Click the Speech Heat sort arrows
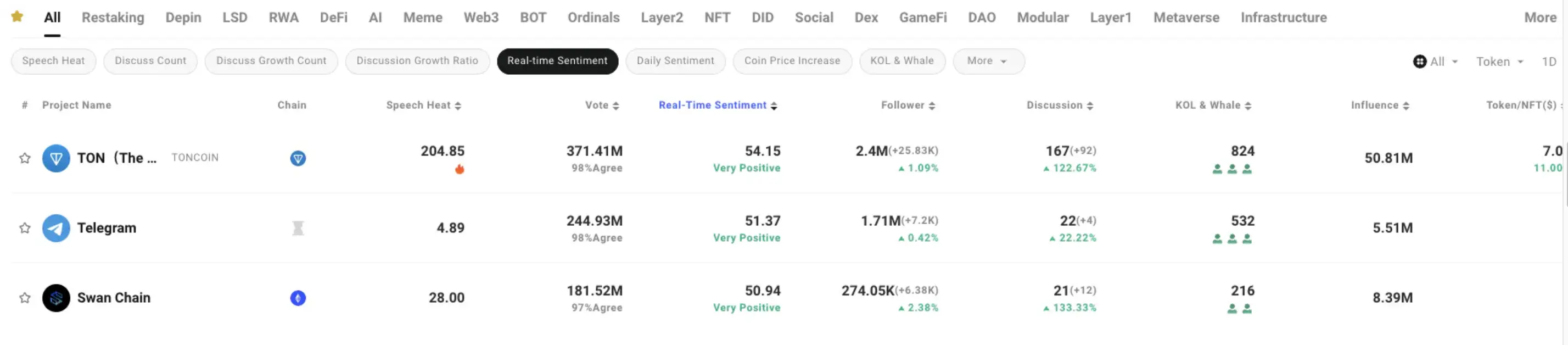The image size is (1568, 345). (458, 106)
